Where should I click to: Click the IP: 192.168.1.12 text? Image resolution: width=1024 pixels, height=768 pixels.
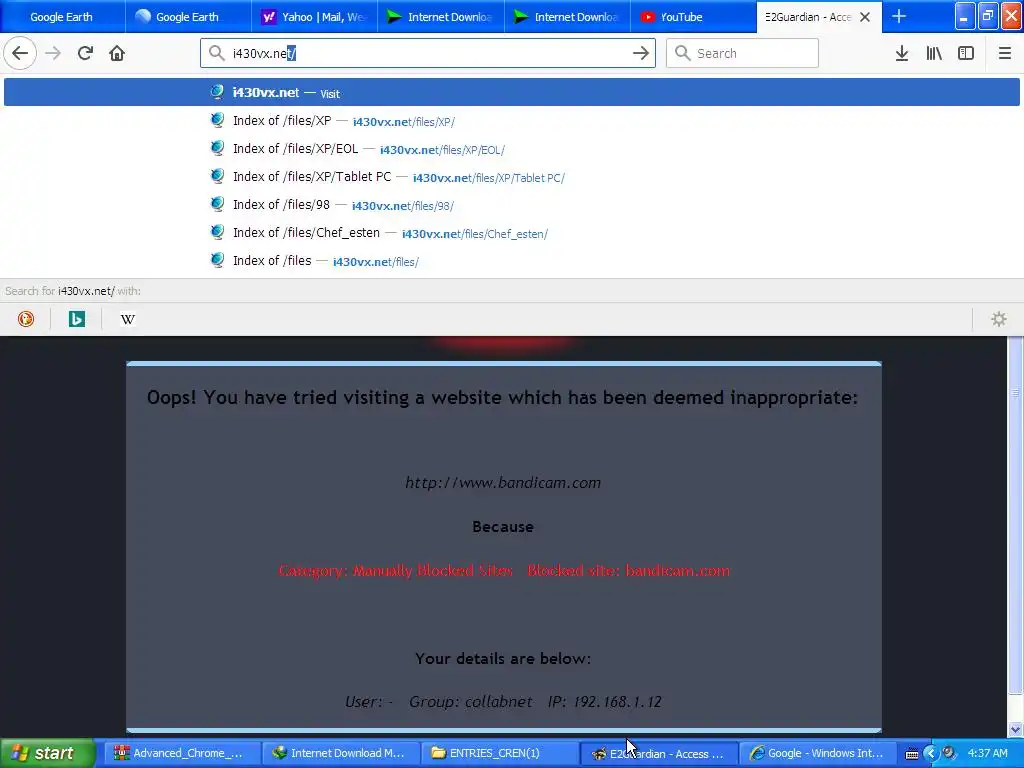[x=605, y=701]
